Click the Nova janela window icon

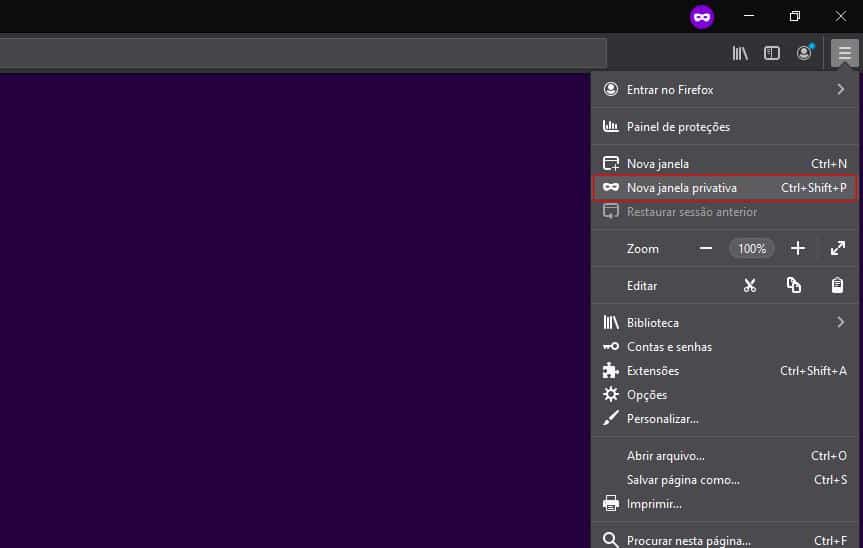coord(610,163)
